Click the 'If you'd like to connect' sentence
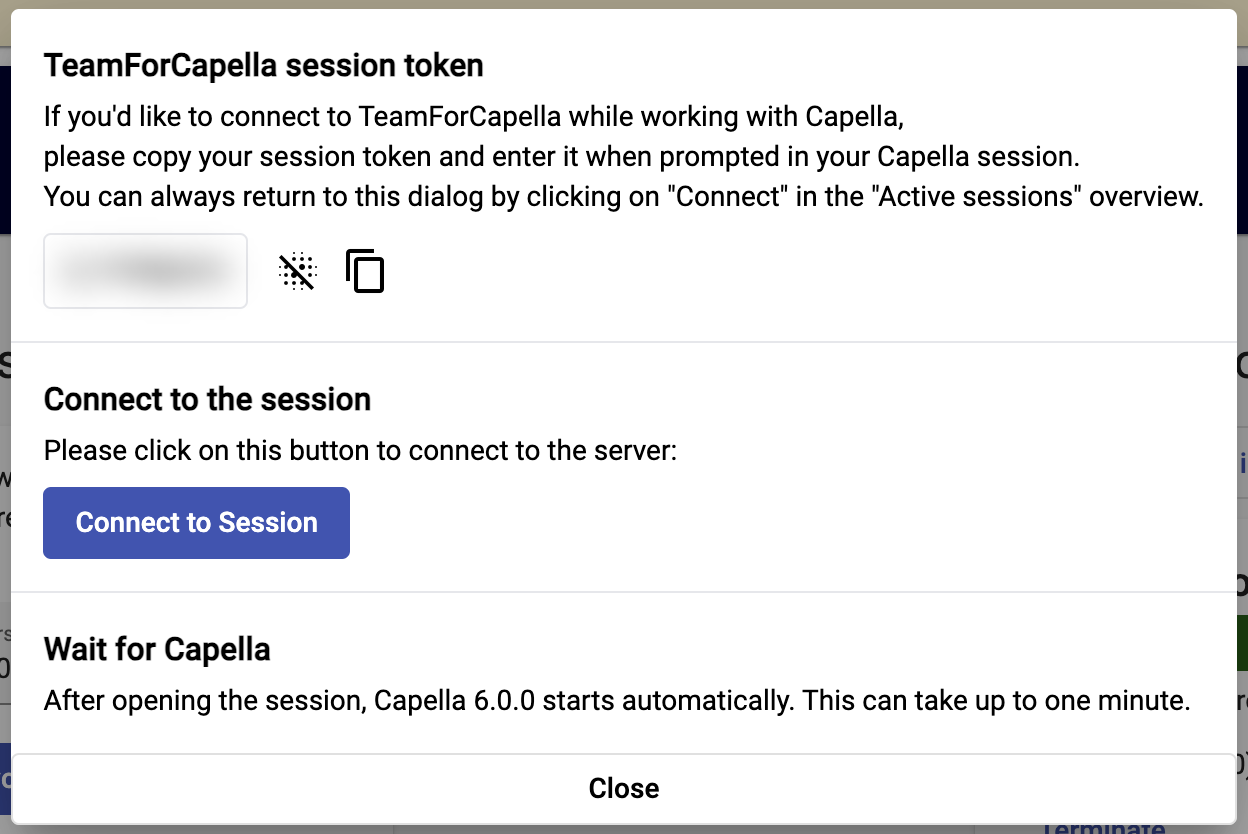The width and height of the screenshot is (1248, 834). click(x=474, y=117)
